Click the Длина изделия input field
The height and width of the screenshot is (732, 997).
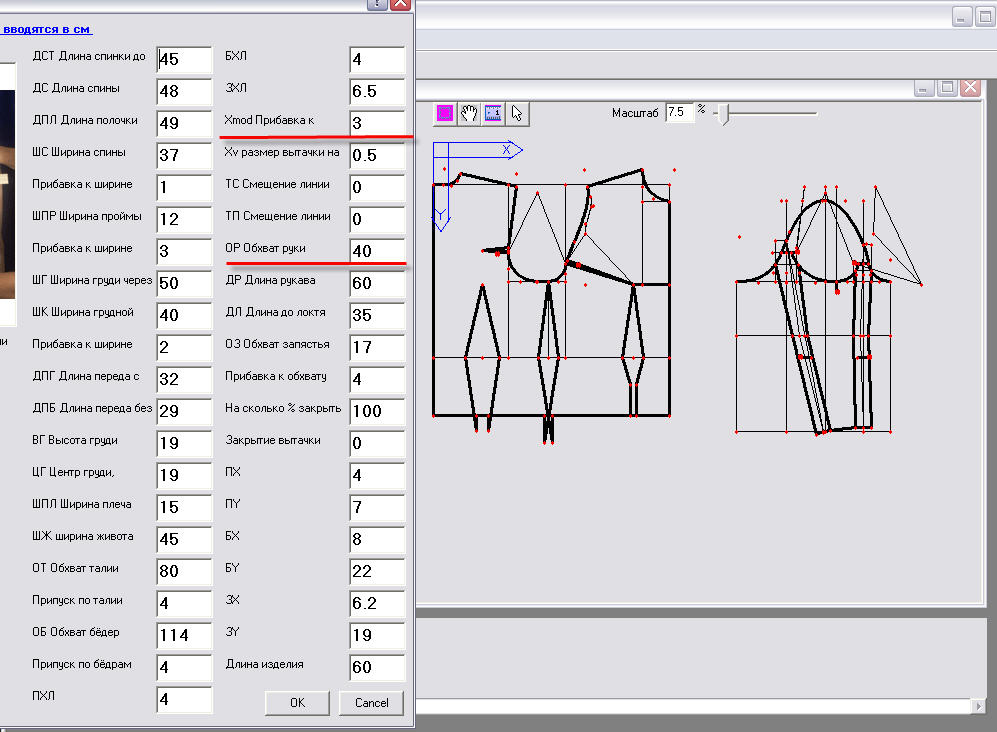(x=377, y=667)
